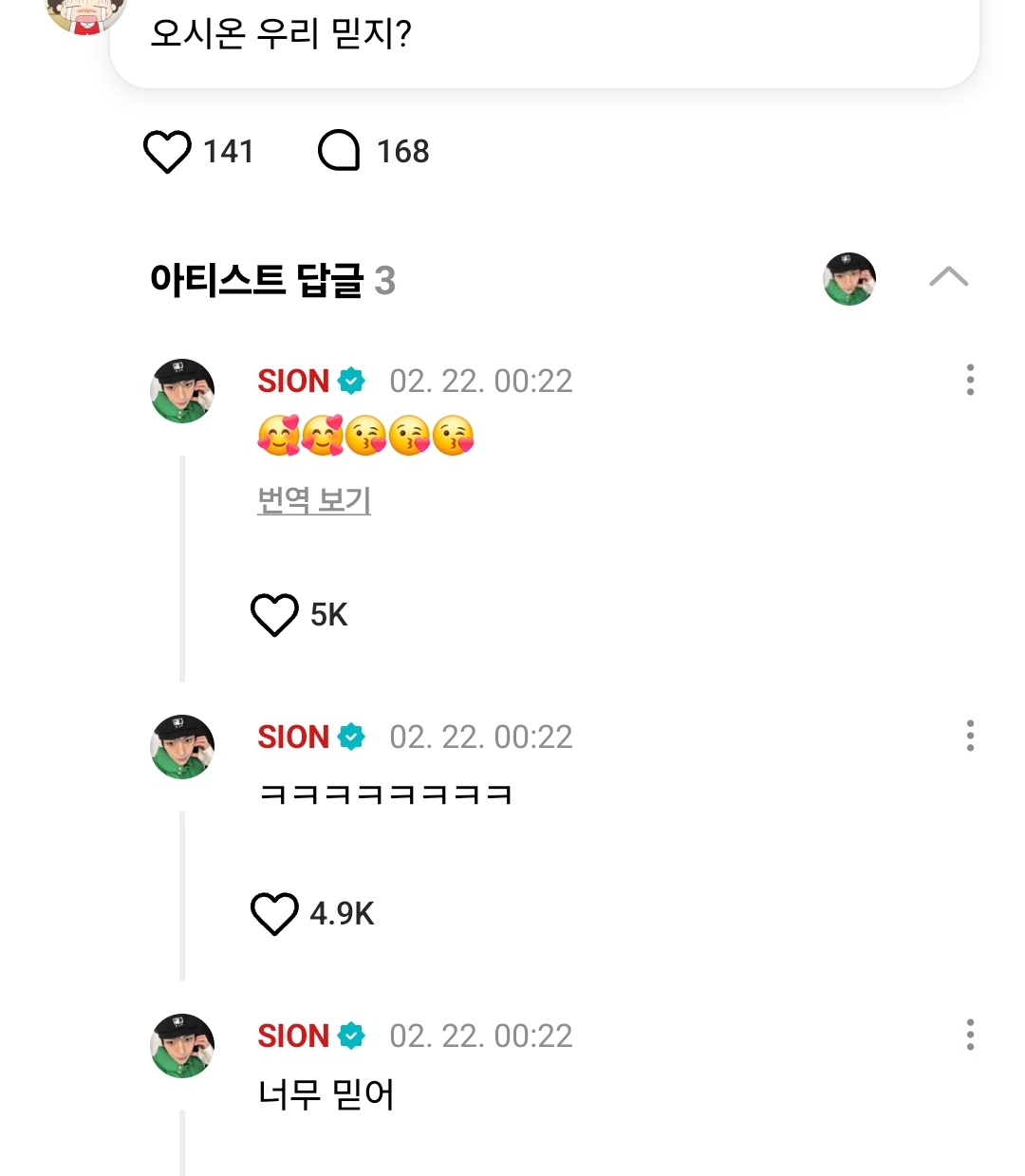Tap the SION username on the ㅋㅋㅋㅋ reply

click(x=293, y=737)
